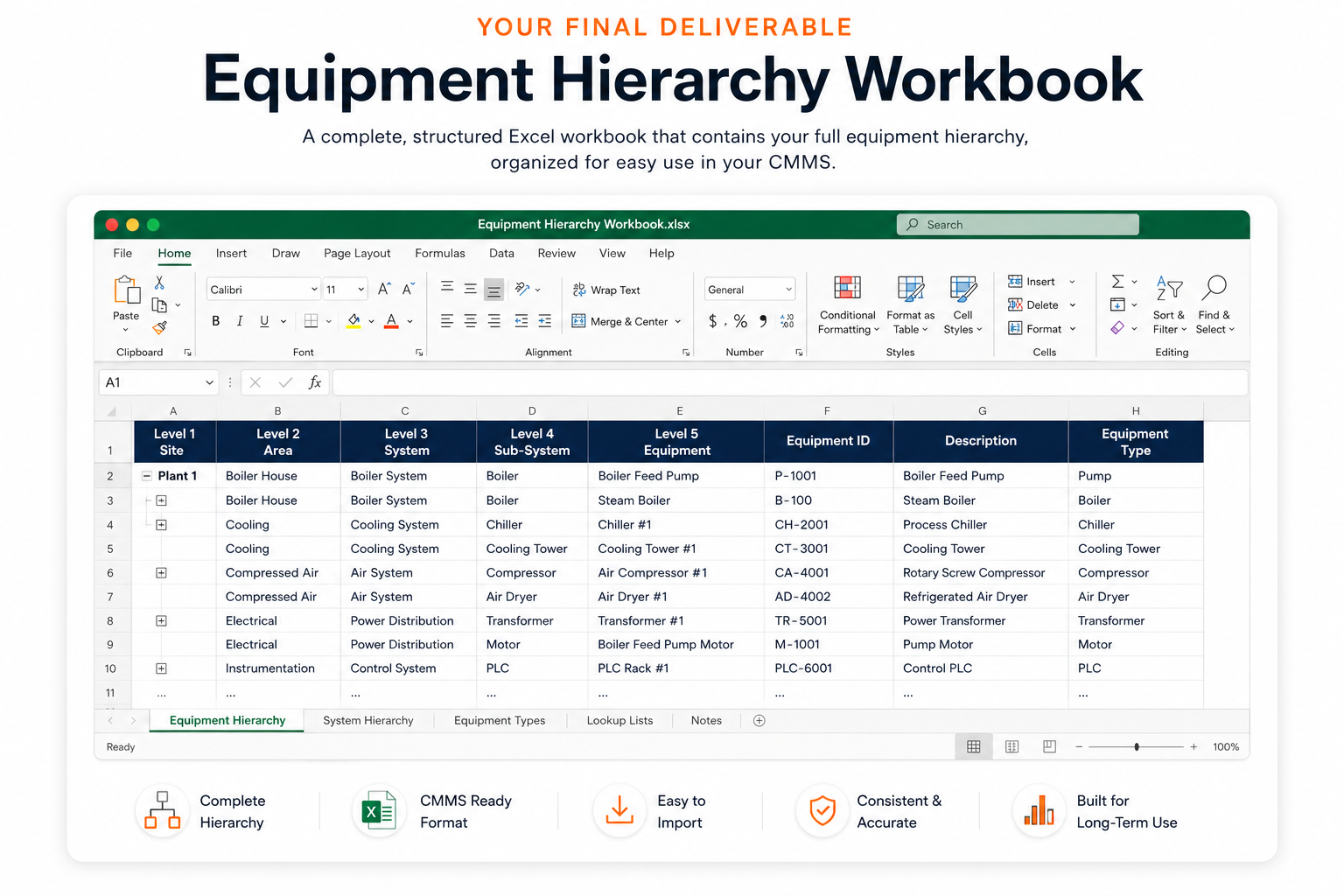Click the decimal places icon
This screenshot has width=1344, height=896.
787,321
